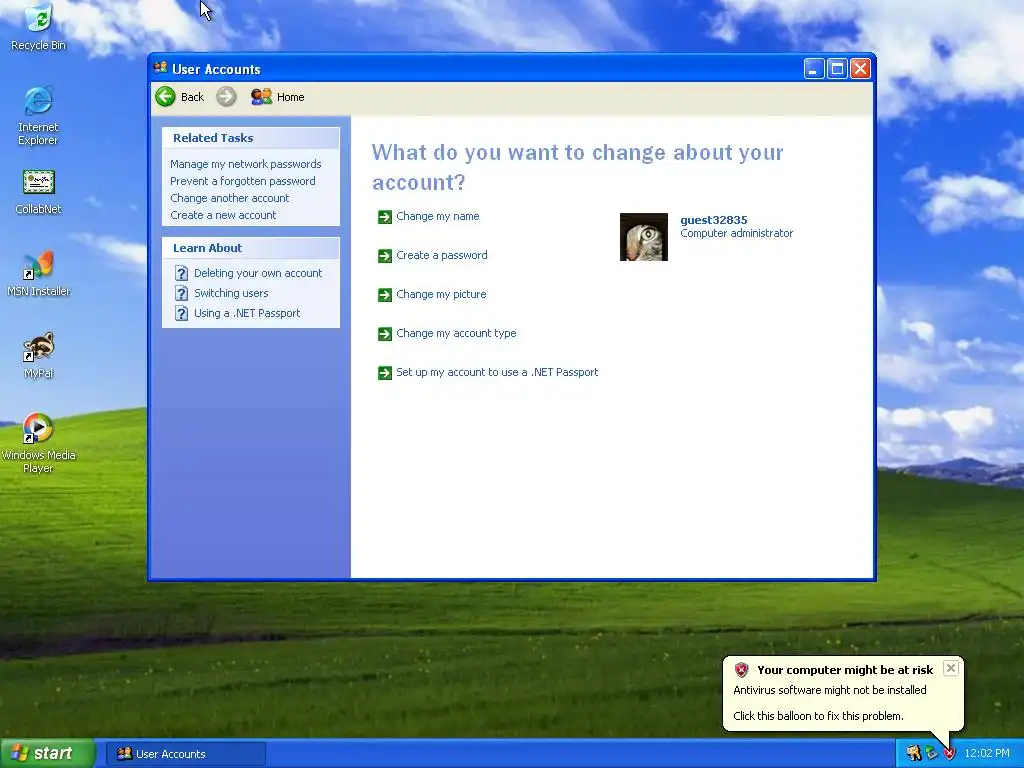Click the Back button label
Screen dimensions: 1024x768
(x=192, y=97)
